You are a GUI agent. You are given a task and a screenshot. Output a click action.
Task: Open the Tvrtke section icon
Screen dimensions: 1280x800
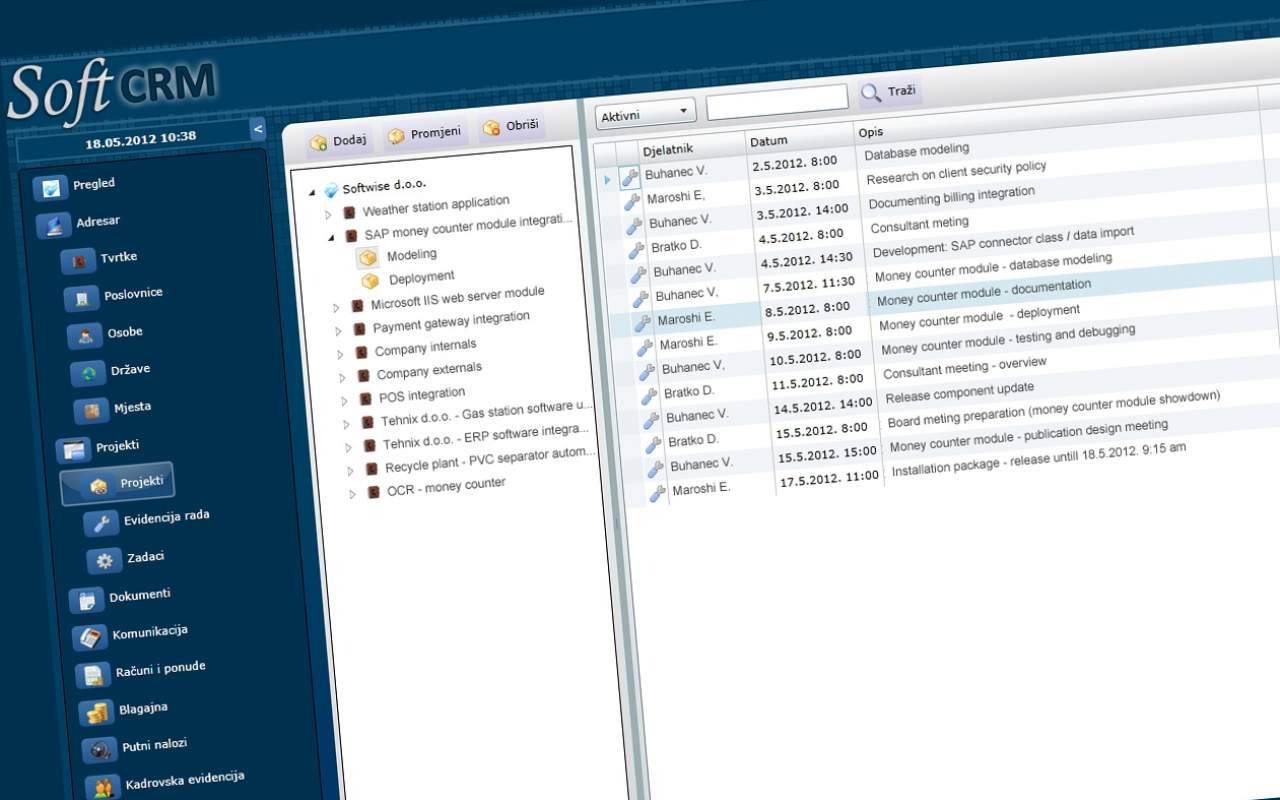pos(78,261)
